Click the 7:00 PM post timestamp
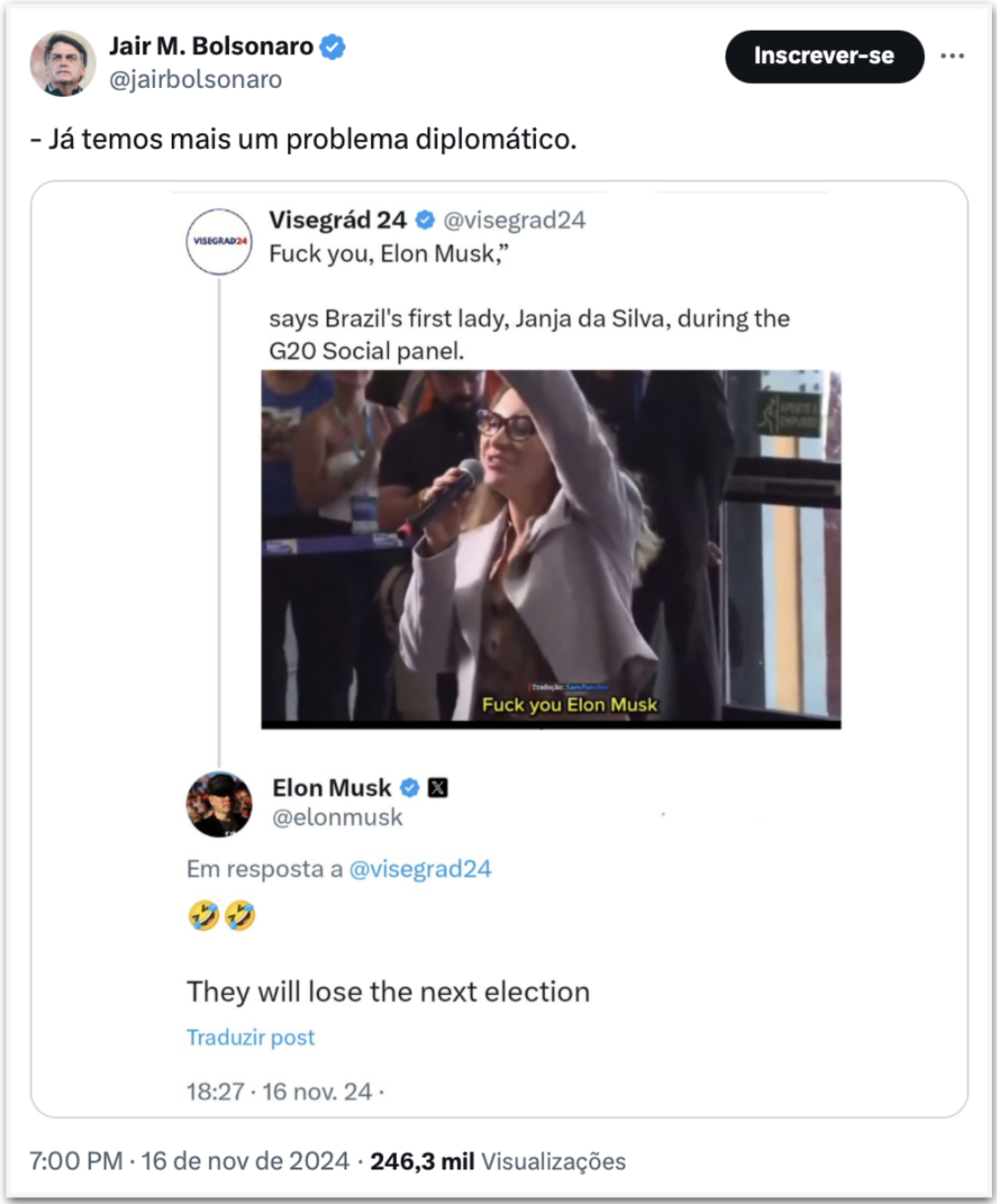The height and width of the screenshot is (1204, 997). click(76, 1161)
